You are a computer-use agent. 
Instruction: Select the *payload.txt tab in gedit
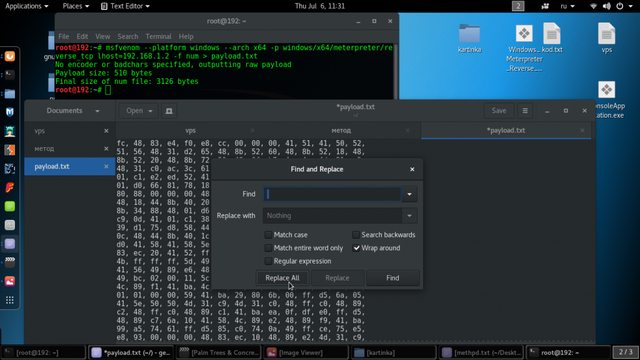[x=506, y=131]
